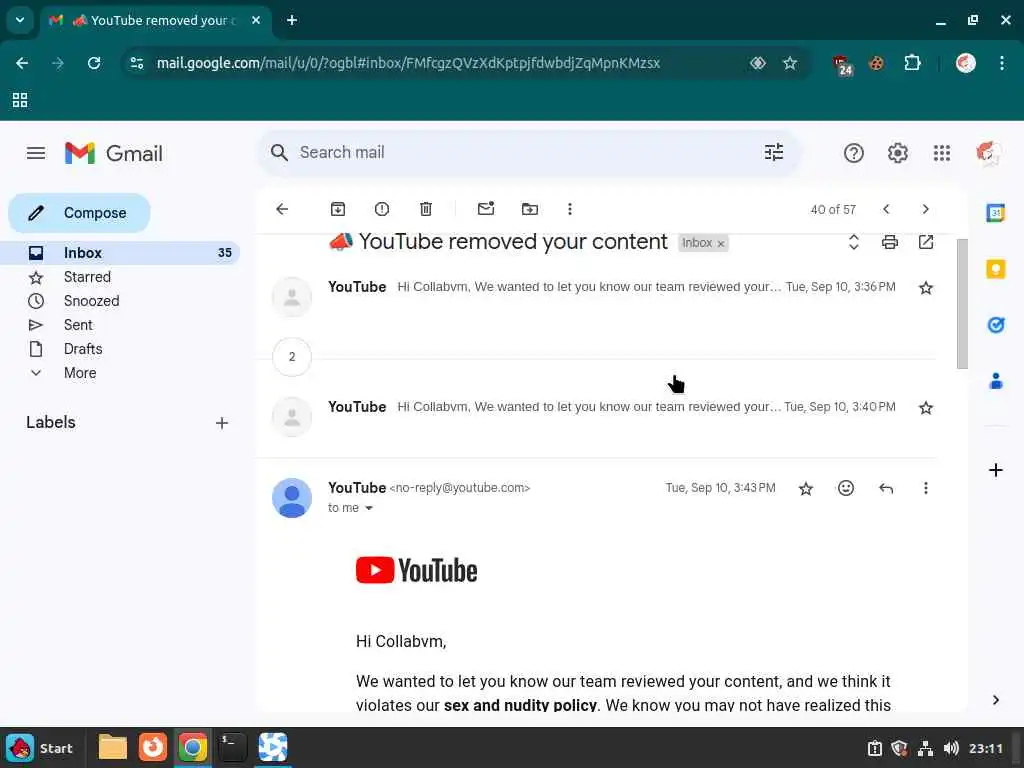Open the volume control in tray

951,748
